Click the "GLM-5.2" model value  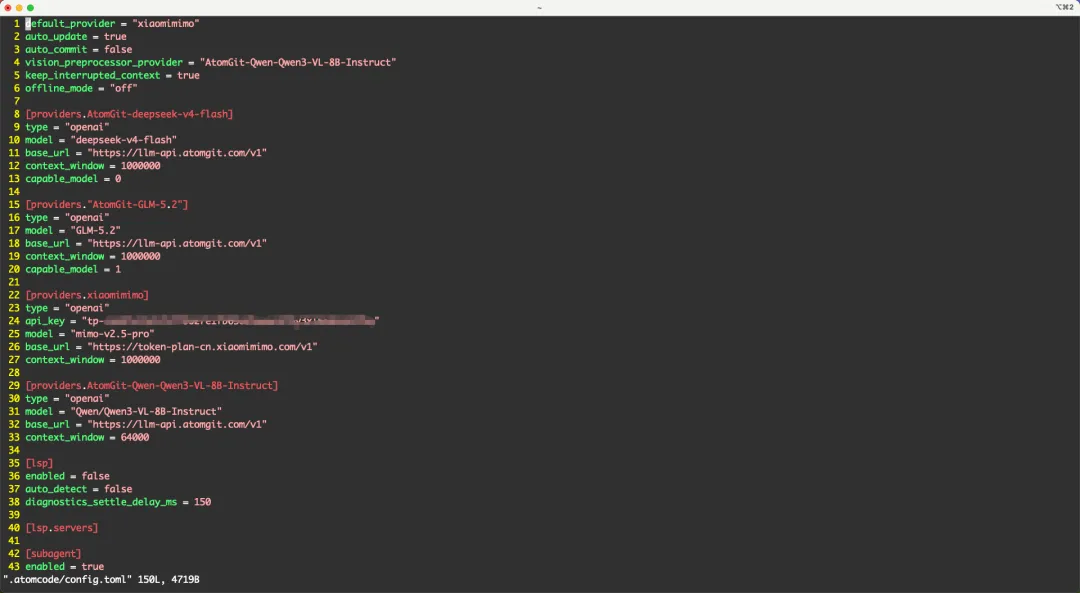click(96, 231)
